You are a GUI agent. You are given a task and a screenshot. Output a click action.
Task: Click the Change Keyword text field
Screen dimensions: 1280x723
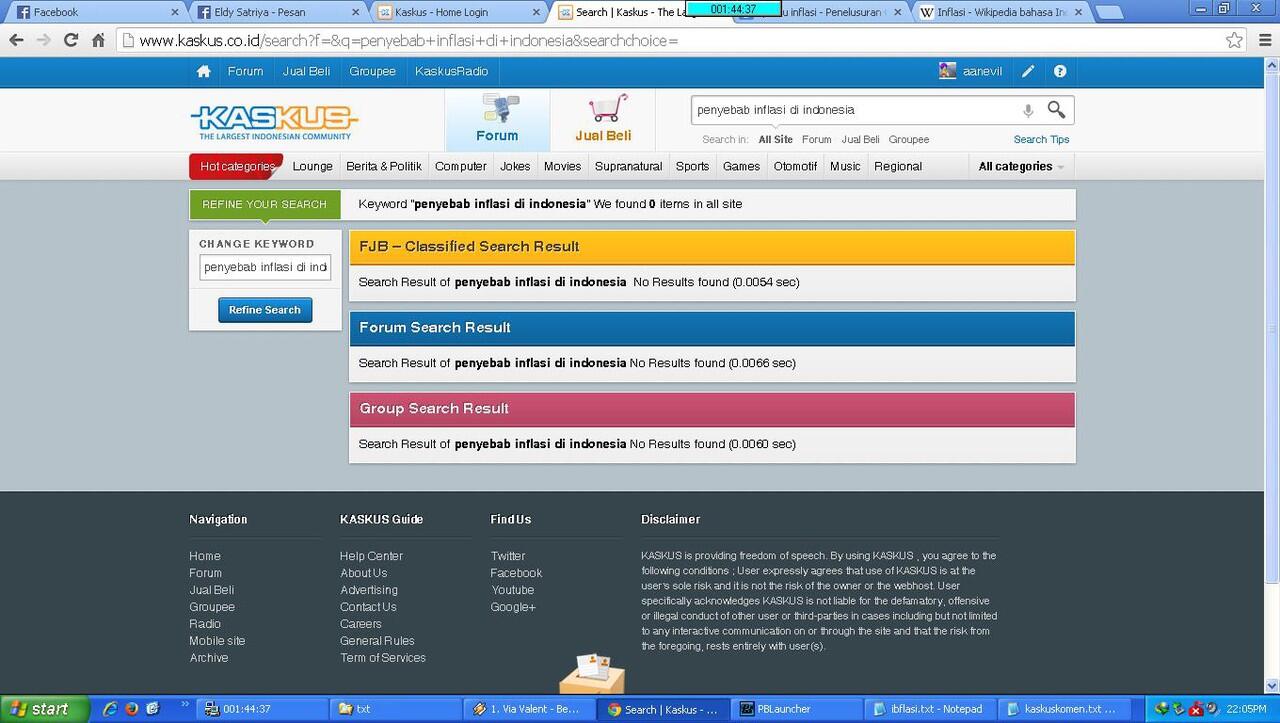tap(265, 267)
